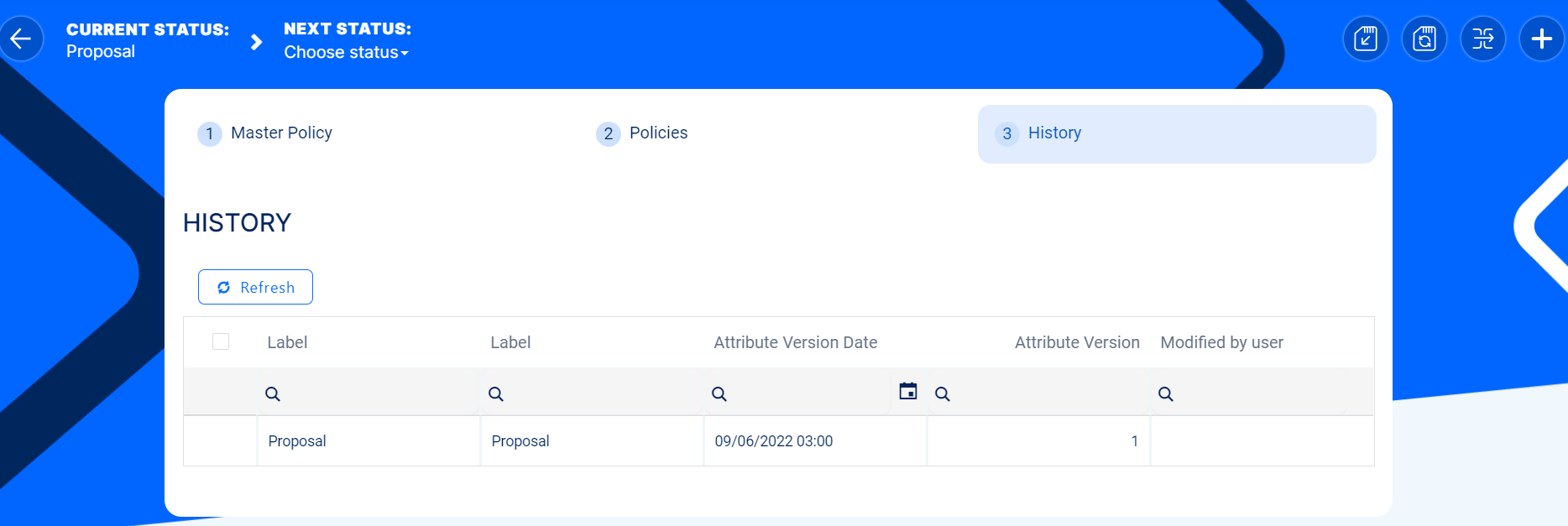Image resolution: width=1568 pixels, height=526 pixels.
Task: Open the Policies tab
Action: (657, 133)
